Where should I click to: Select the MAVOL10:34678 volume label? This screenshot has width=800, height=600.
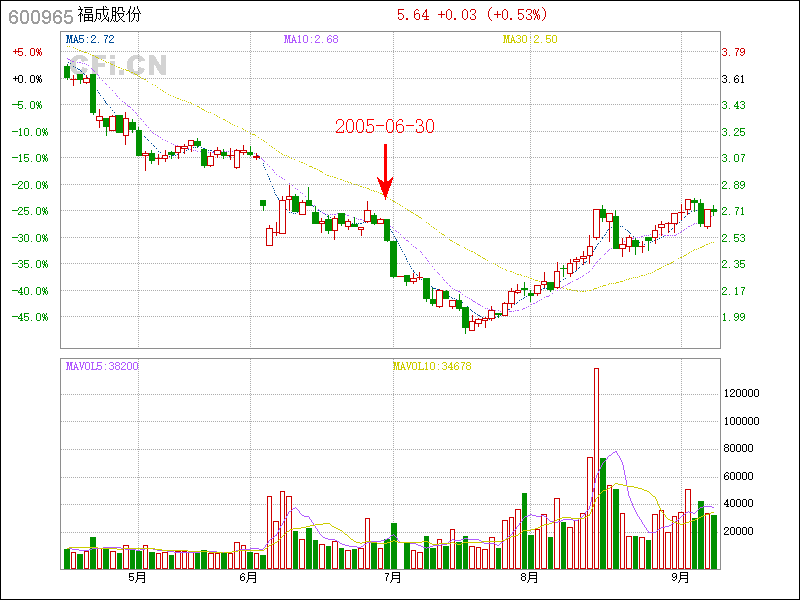tap(432, 367)
